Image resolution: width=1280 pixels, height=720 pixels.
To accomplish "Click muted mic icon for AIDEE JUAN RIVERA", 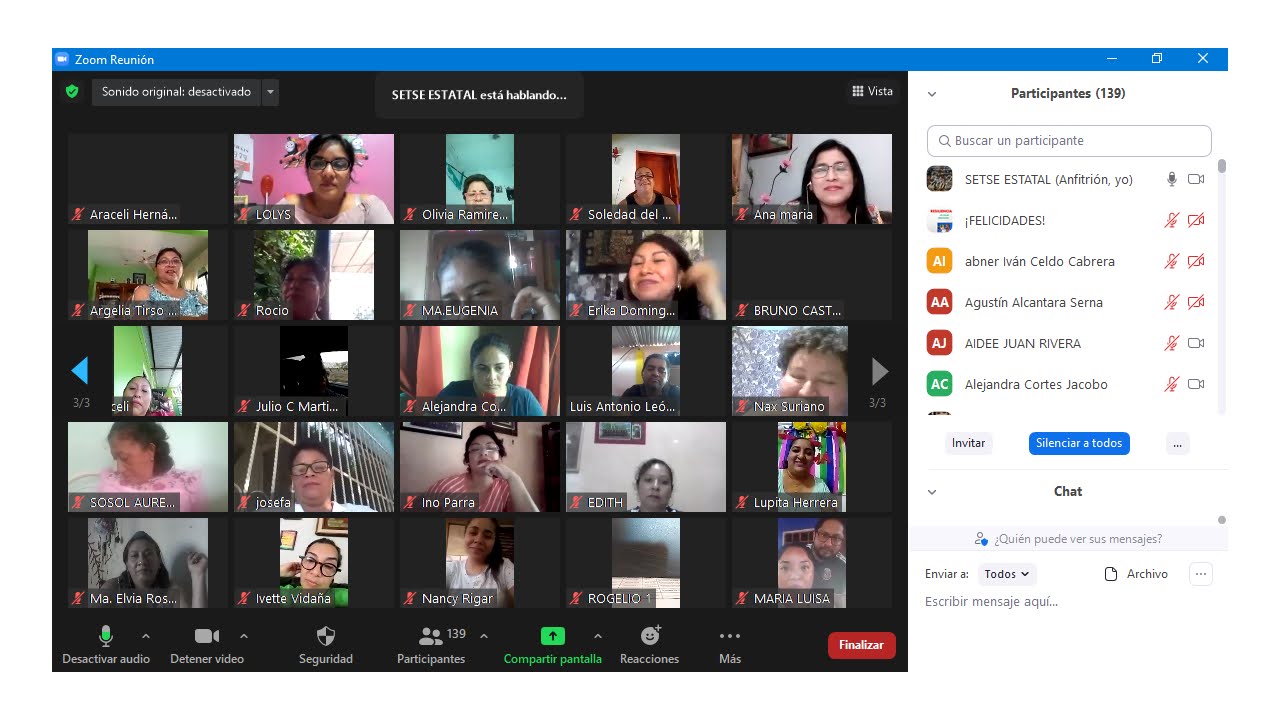I will click(1172, 344).
